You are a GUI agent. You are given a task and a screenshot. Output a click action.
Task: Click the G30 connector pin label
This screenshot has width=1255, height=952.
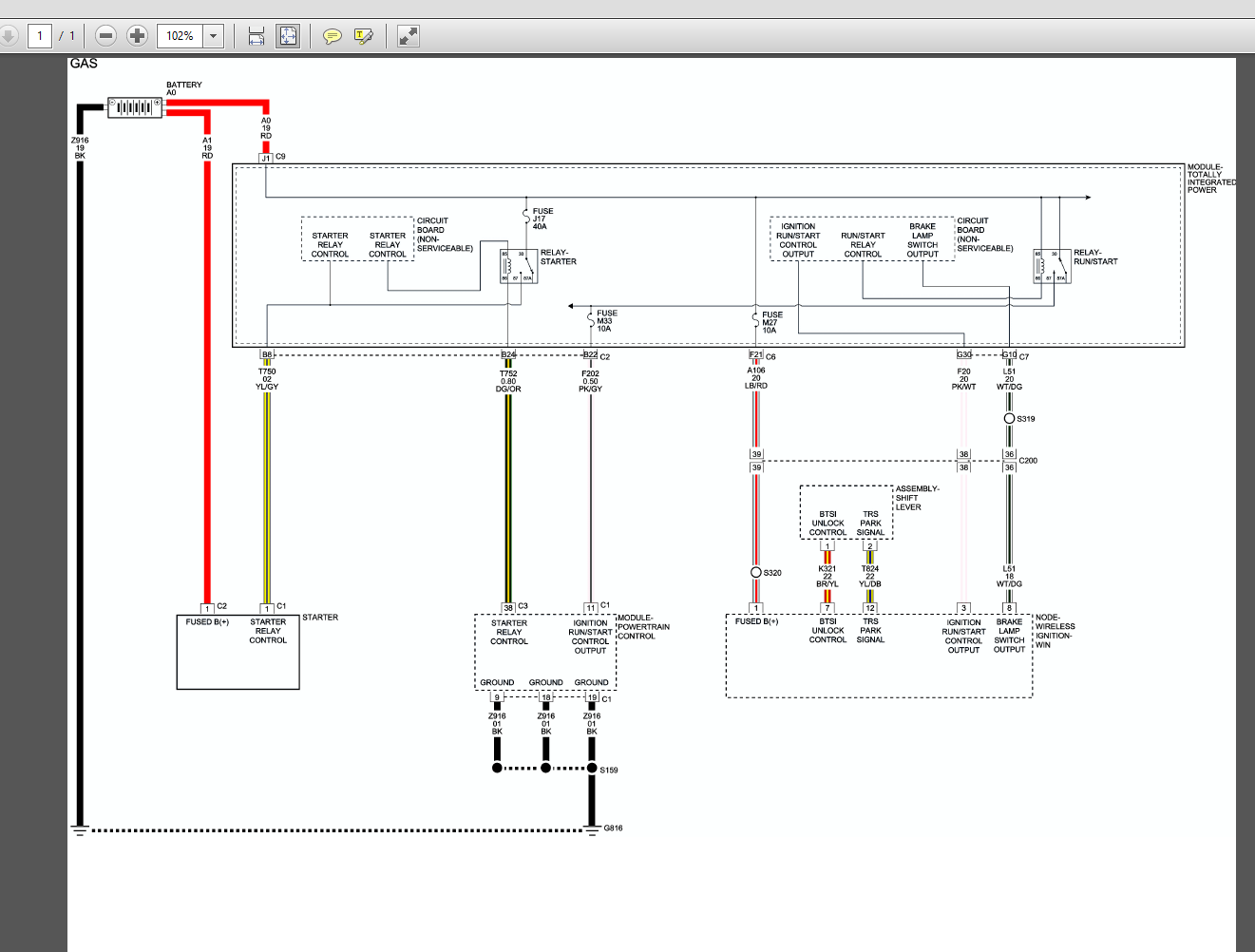[x=964, y=354]
